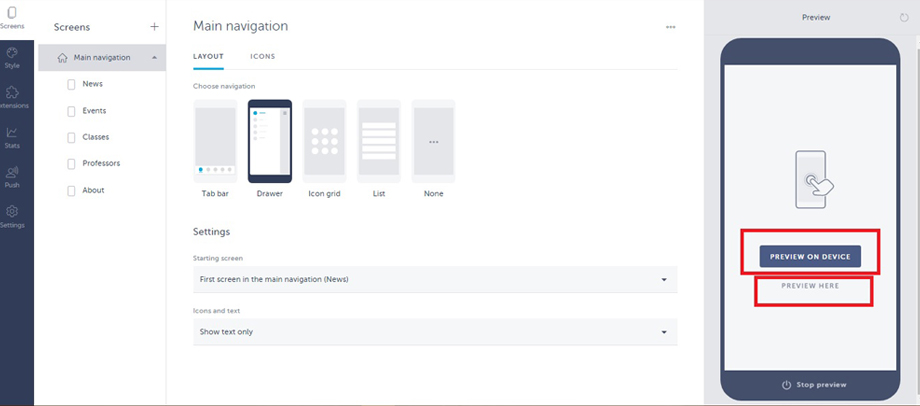Switch to the Icons tab
920x406 pixels.
(x=263, y=56)
